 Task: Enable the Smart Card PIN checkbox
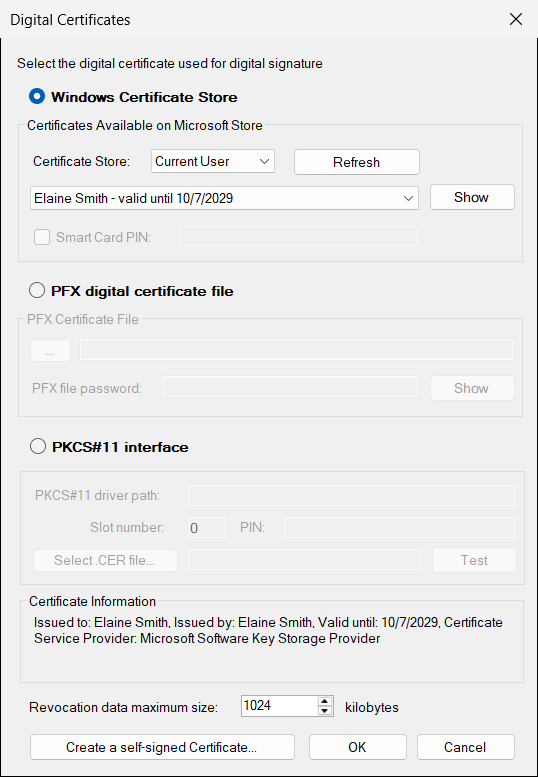coord(42,237)
